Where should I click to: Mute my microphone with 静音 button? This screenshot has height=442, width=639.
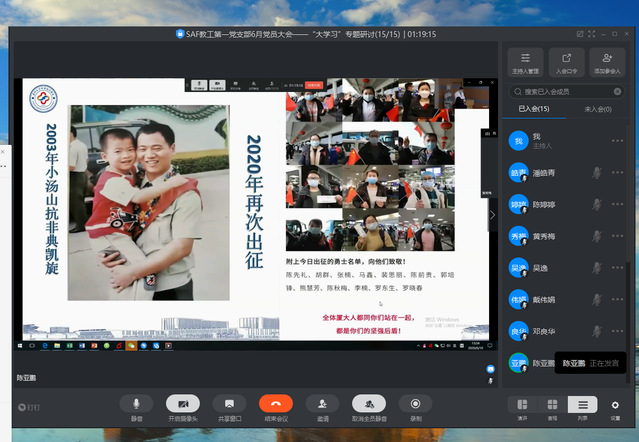tap(137, 404)
